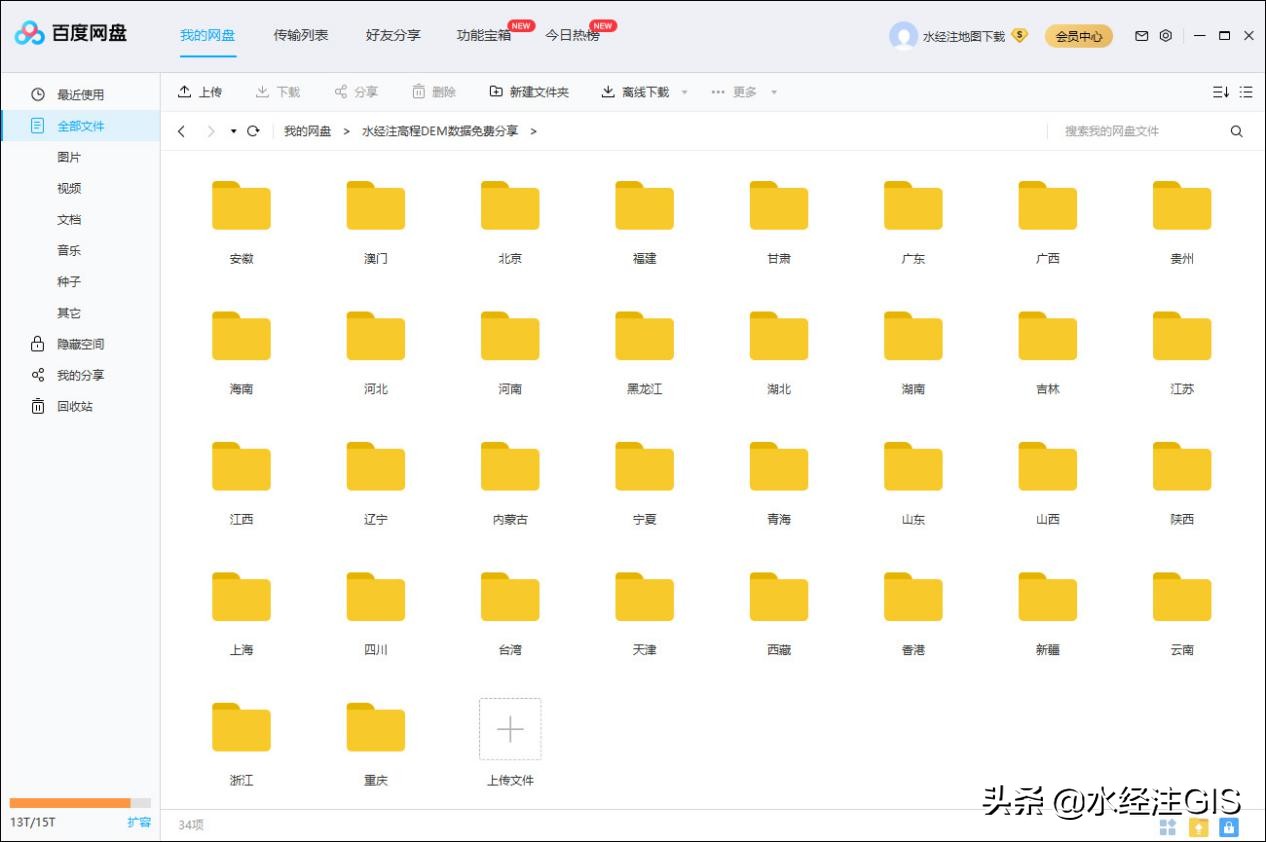
Task: Click the user avatar icon
Action: coord(903,36)
